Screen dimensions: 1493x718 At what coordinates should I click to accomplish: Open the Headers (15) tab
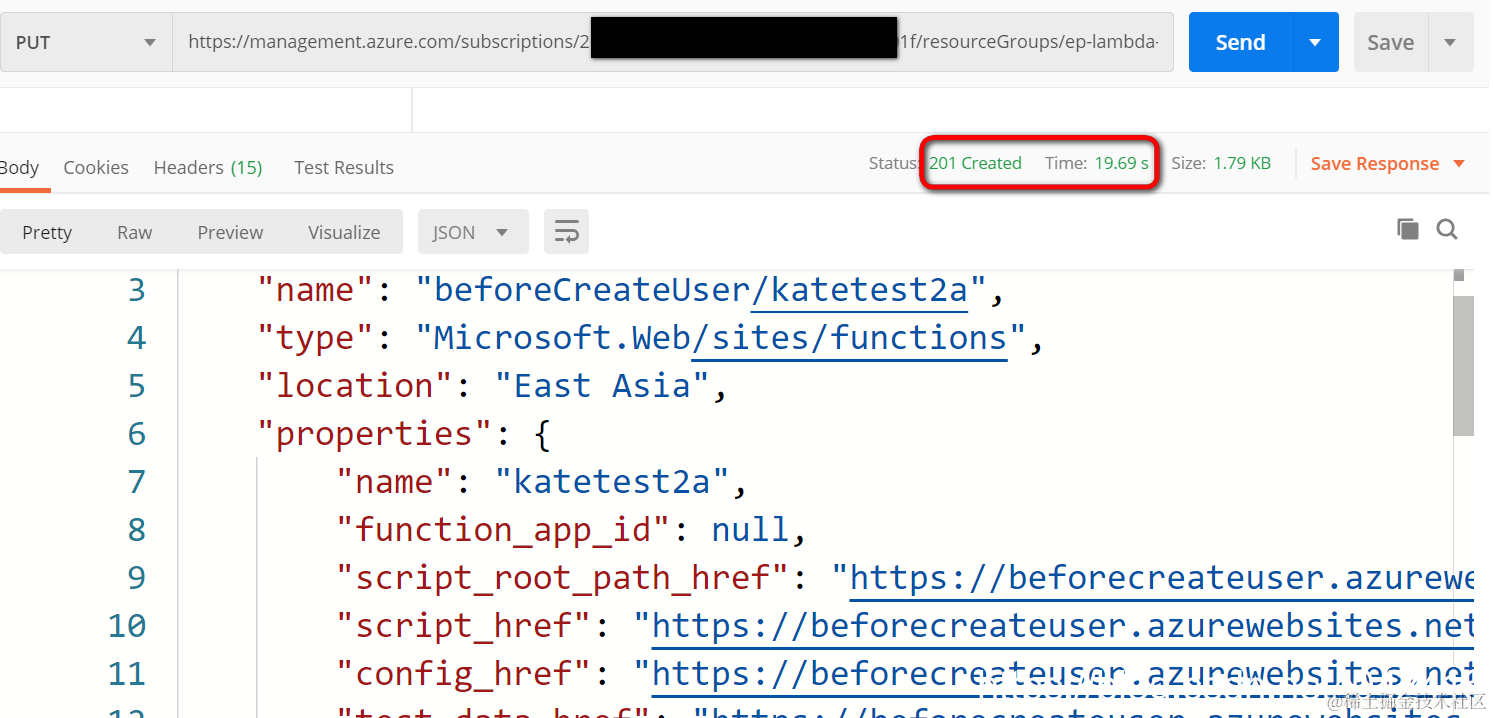208,167
